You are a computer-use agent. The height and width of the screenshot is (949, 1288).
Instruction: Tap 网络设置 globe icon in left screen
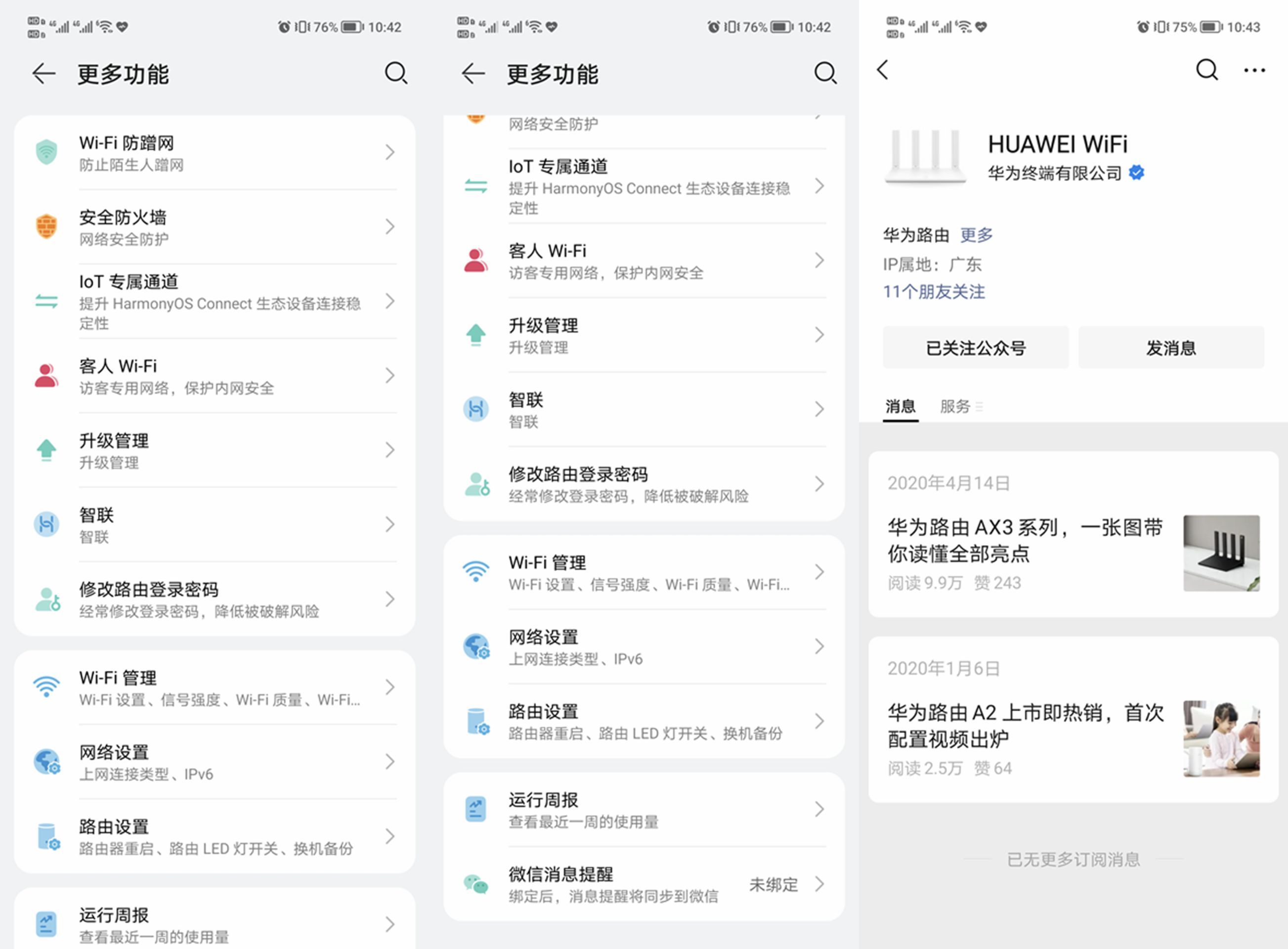[x=47, y=762]
